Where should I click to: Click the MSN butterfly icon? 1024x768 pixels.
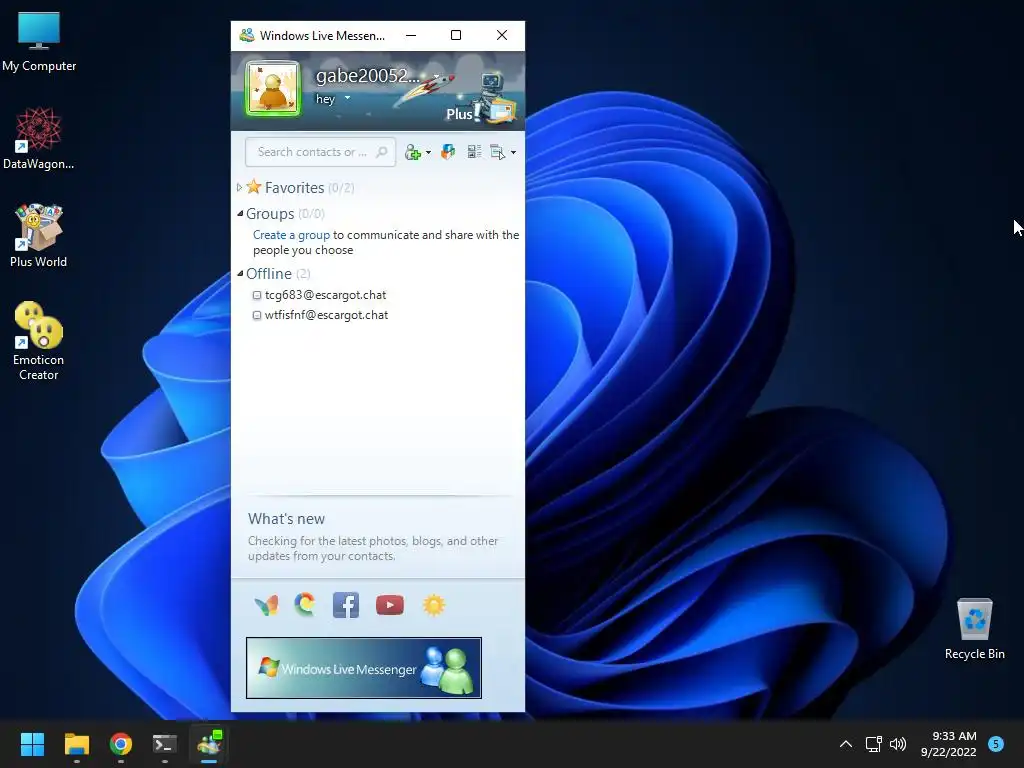coord(266,605)
